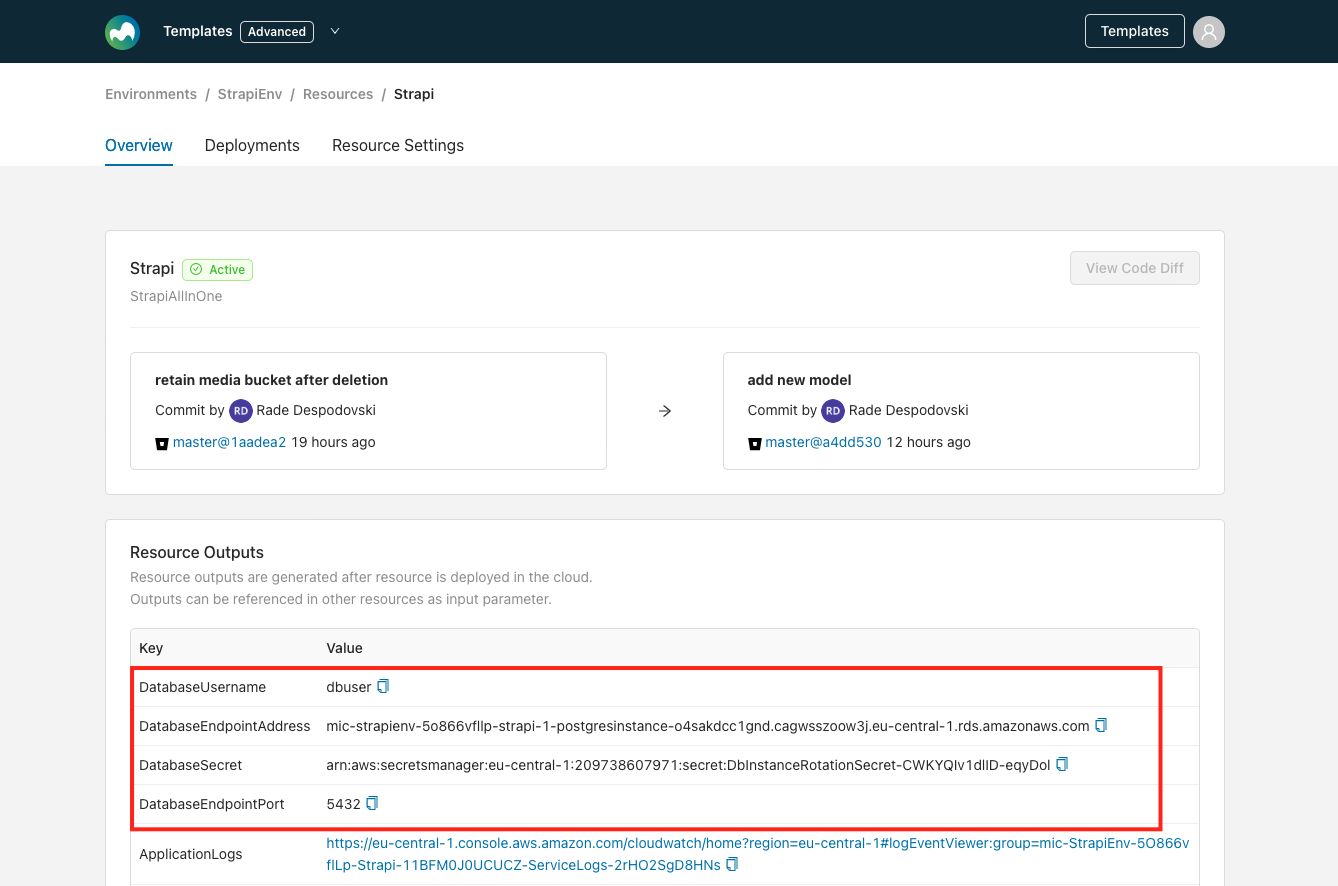Click the RD avatar in the retain media bucket commit
Screen dimensions: 1338x886
(x=240, y=411)
